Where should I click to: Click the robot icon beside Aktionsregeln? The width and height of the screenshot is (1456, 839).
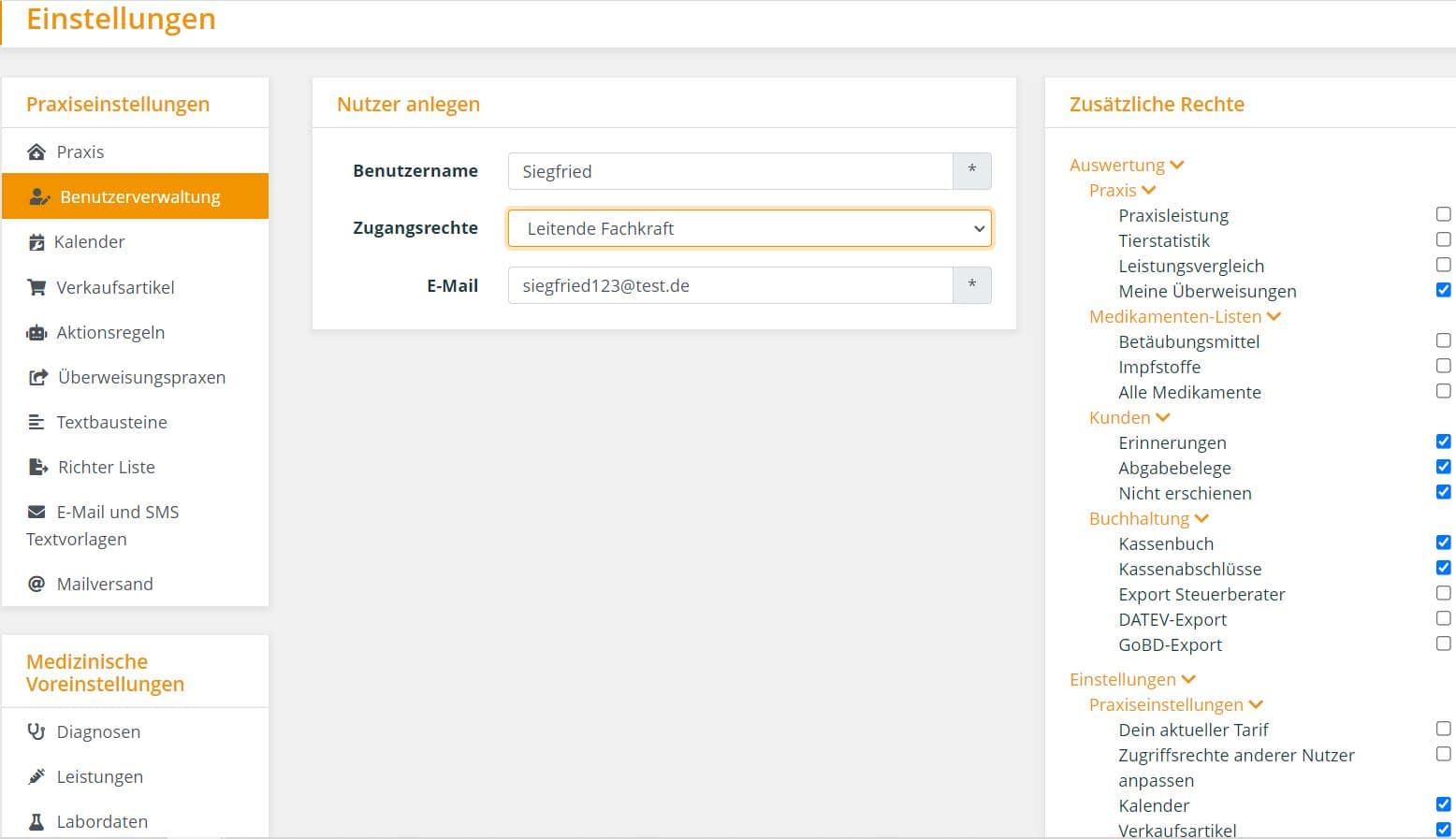(x=36, y=332)
